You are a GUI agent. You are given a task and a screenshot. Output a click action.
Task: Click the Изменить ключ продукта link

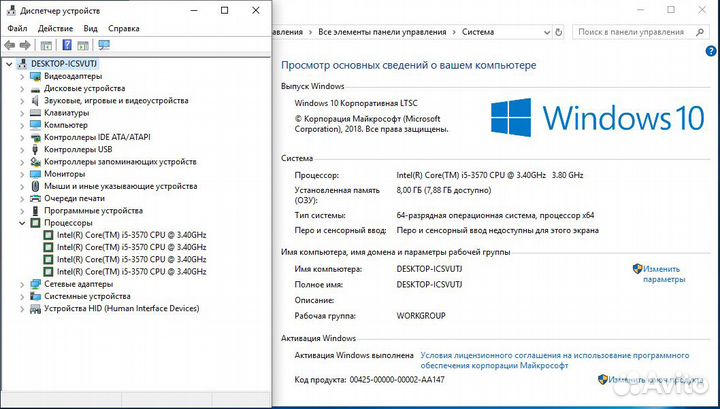click(x=656, y=380)
